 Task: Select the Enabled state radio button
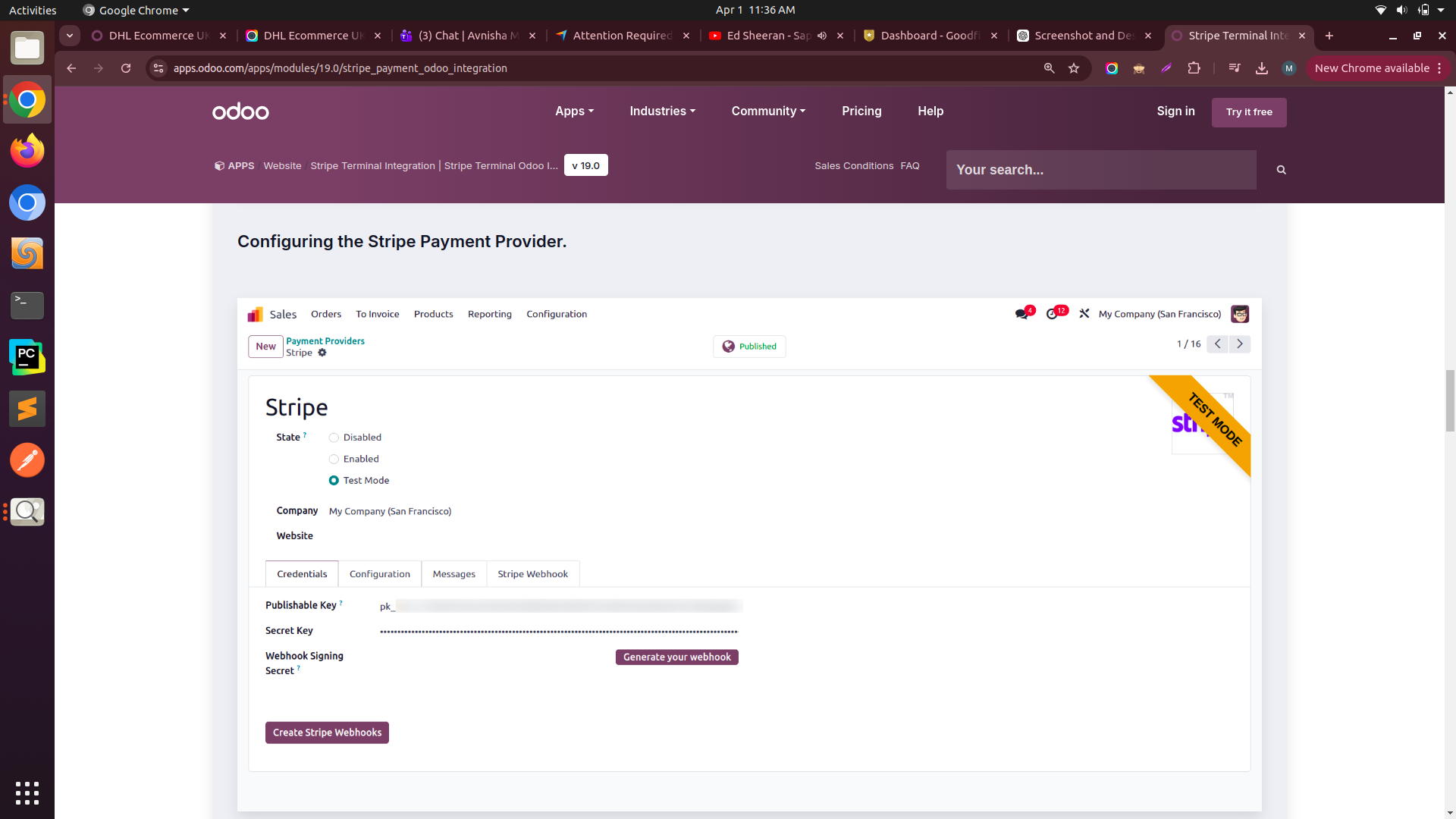334,459
